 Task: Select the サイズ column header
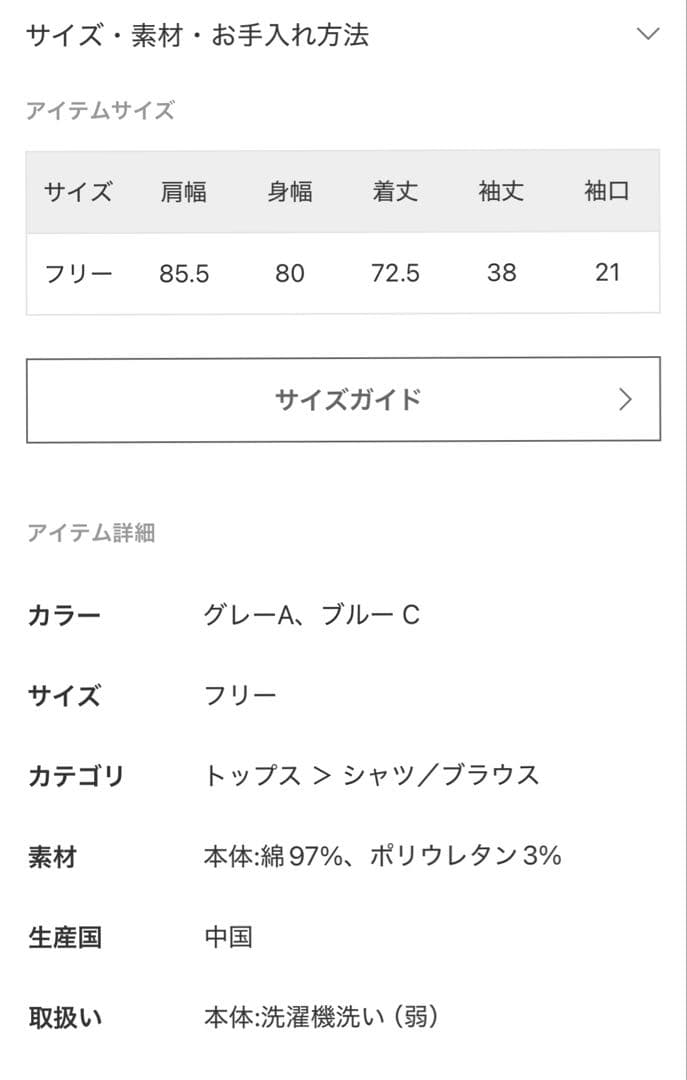click(x=79, y=192)
